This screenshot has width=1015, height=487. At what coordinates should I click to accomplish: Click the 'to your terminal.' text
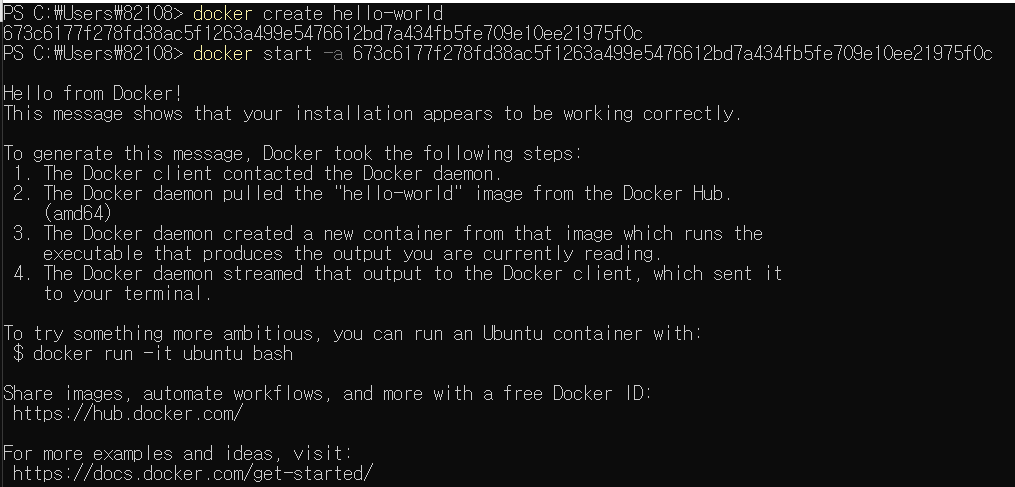click(x=128, y=293)
